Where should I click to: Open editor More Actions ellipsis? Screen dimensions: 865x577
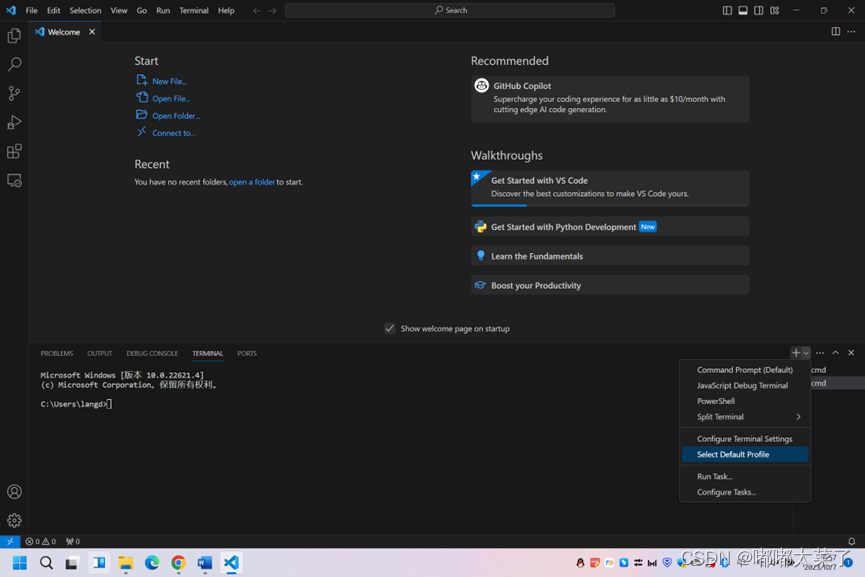[851, 31]
